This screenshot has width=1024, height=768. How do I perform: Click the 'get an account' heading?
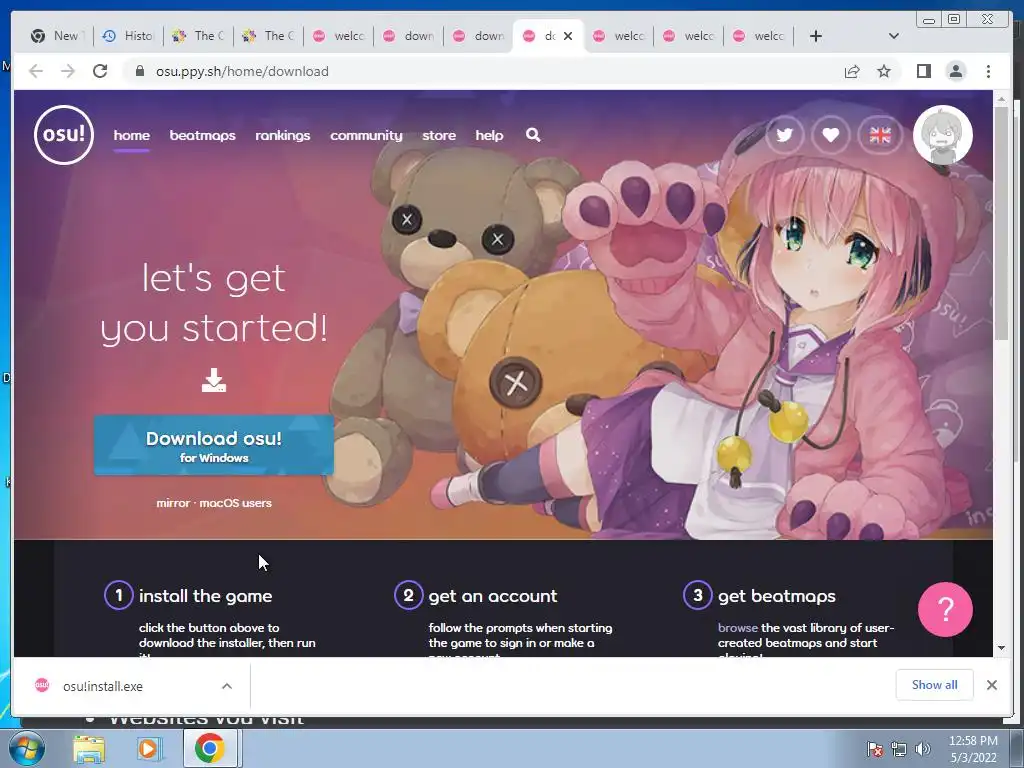tap(492, 596)
